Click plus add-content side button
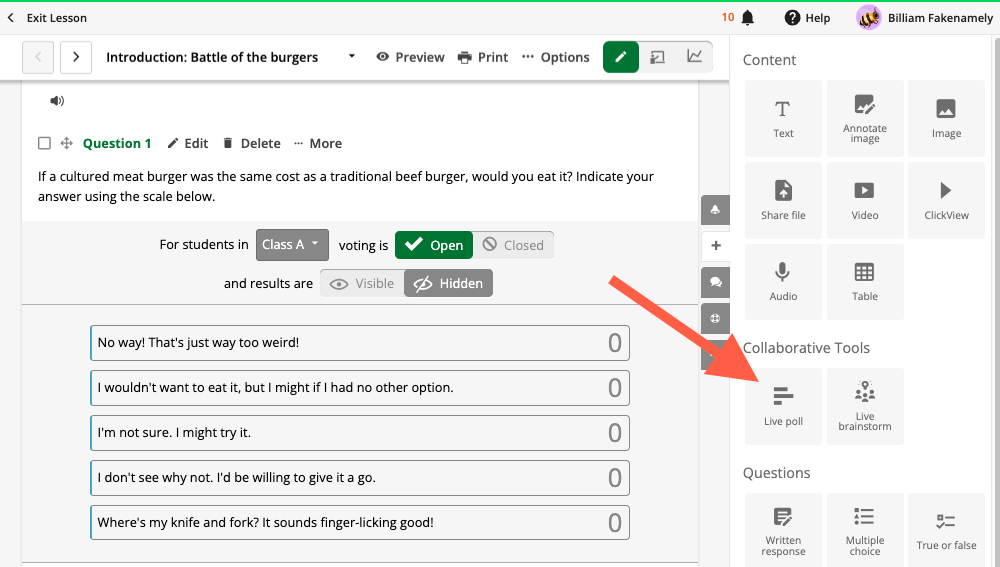 coord(716,246)
